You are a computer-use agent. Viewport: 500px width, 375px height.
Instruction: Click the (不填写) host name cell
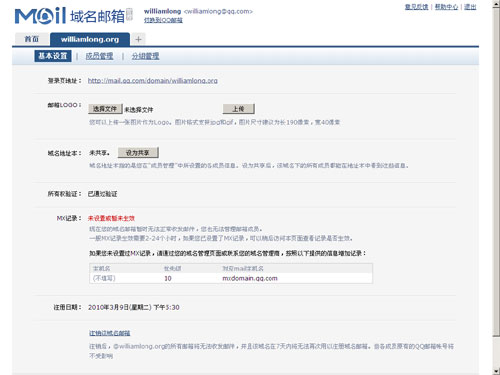tap(104, 278)
